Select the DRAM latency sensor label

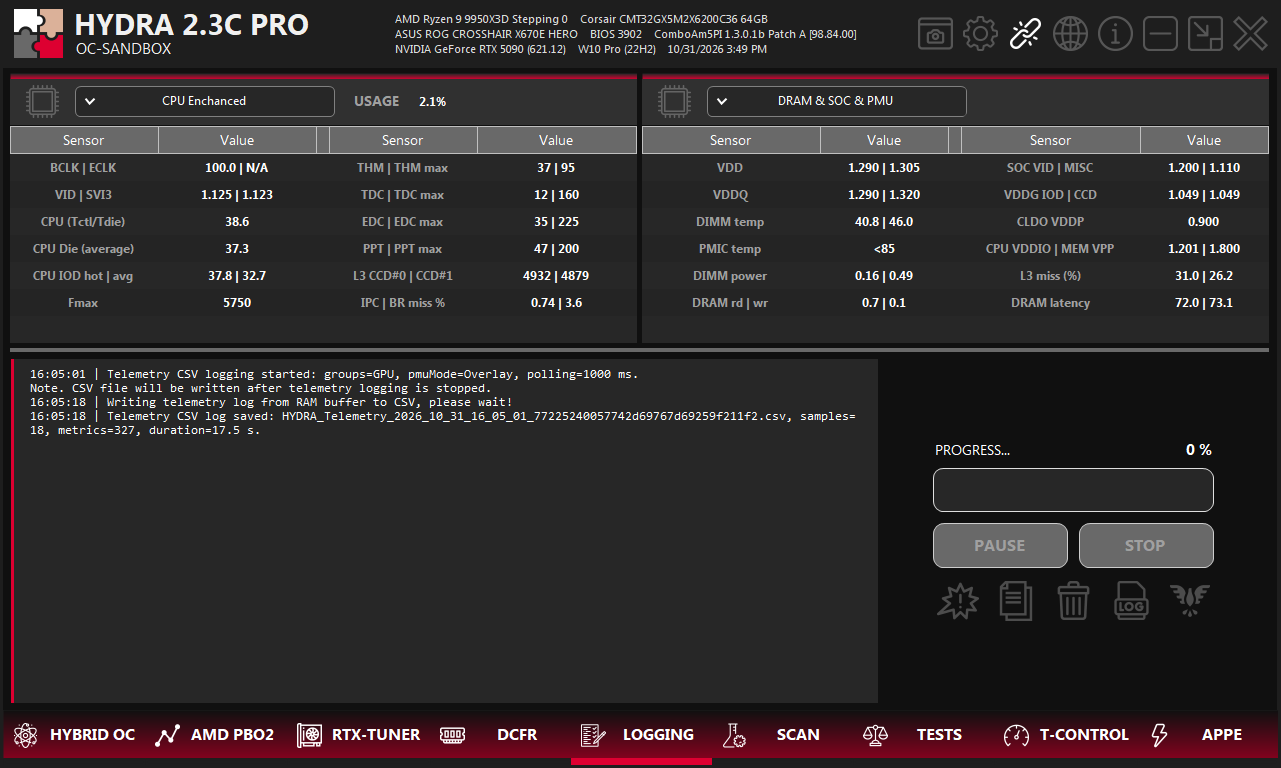pyautogui.click(x=1050, y=303)
